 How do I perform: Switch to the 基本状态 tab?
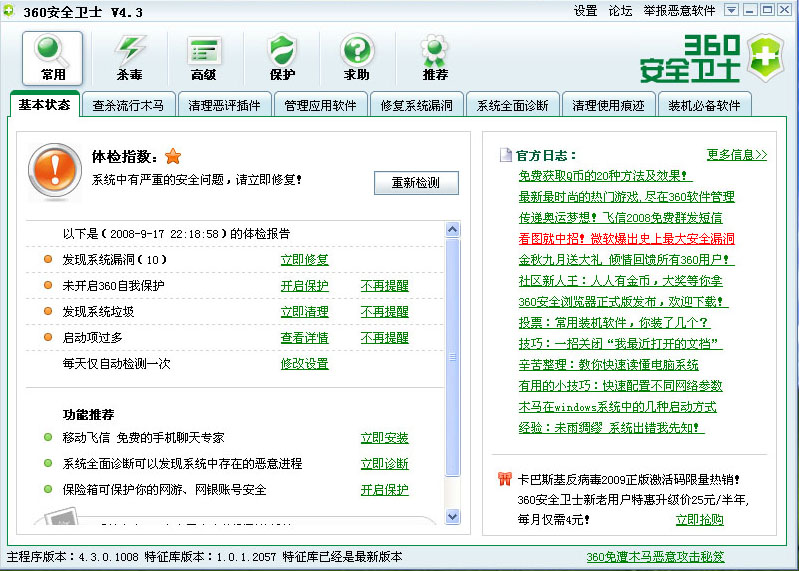tap(44, 105)
